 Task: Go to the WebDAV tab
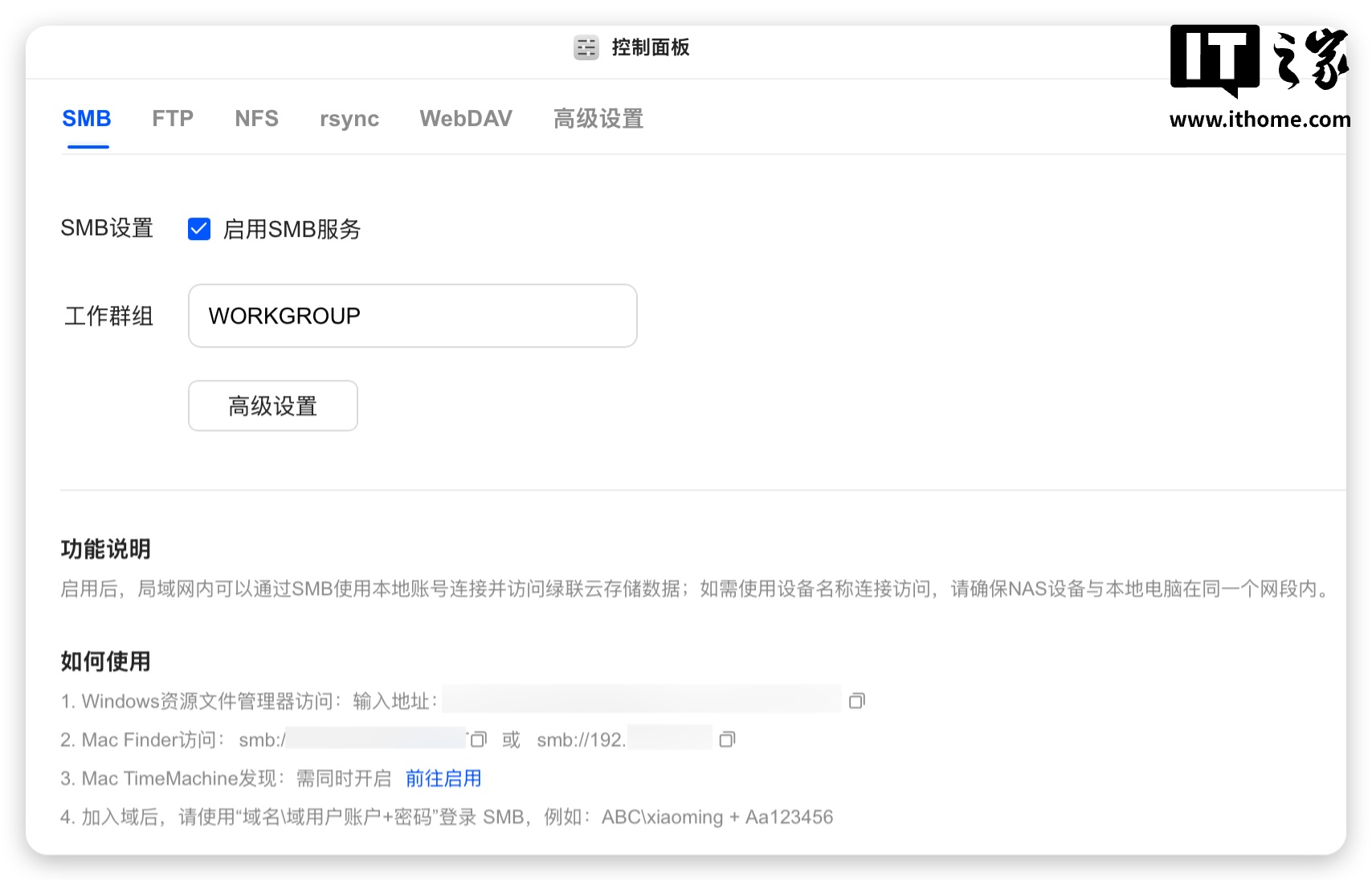(x=466, y=119)
